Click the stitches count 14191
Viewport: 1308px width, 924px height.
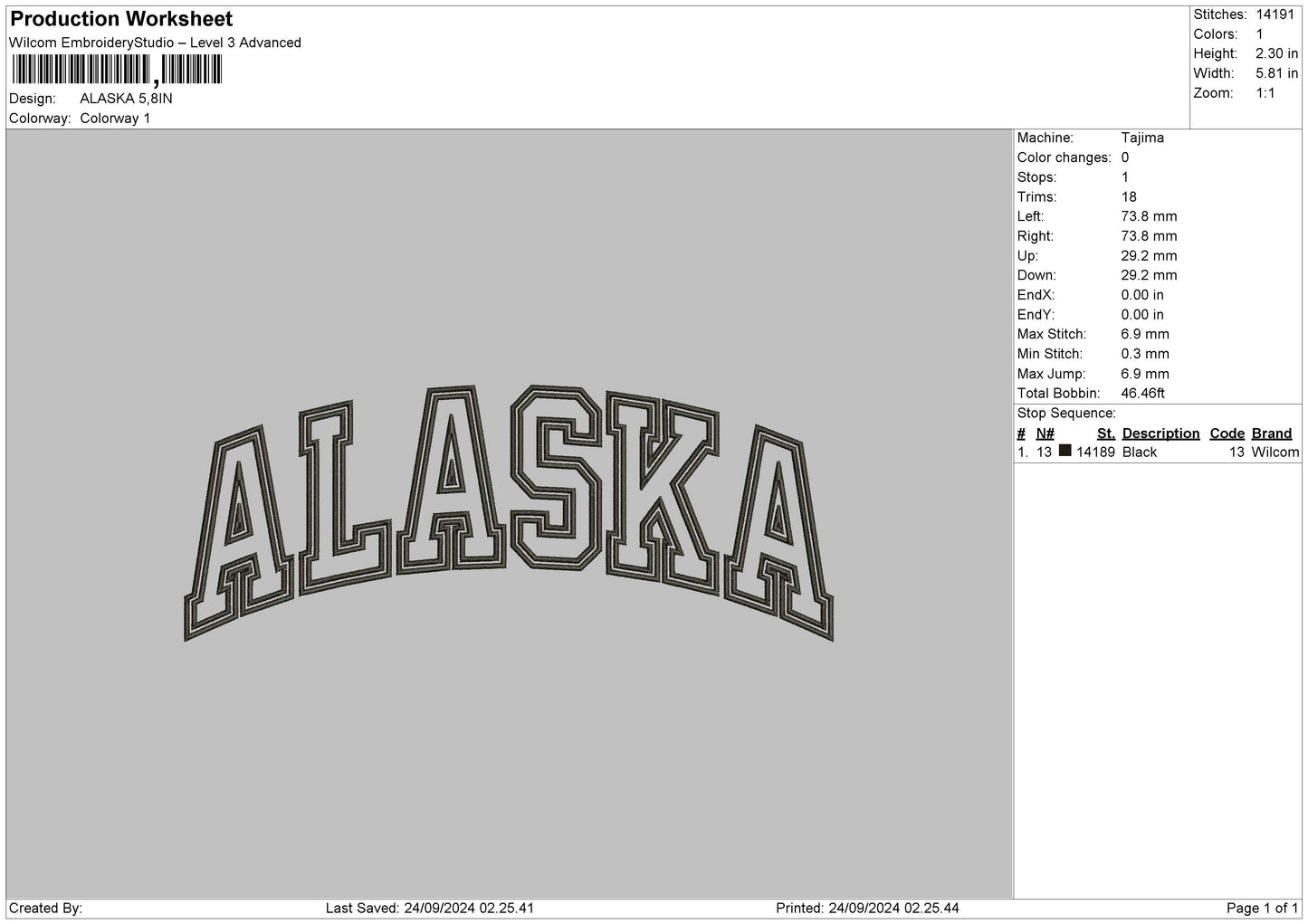(1276, 14)
